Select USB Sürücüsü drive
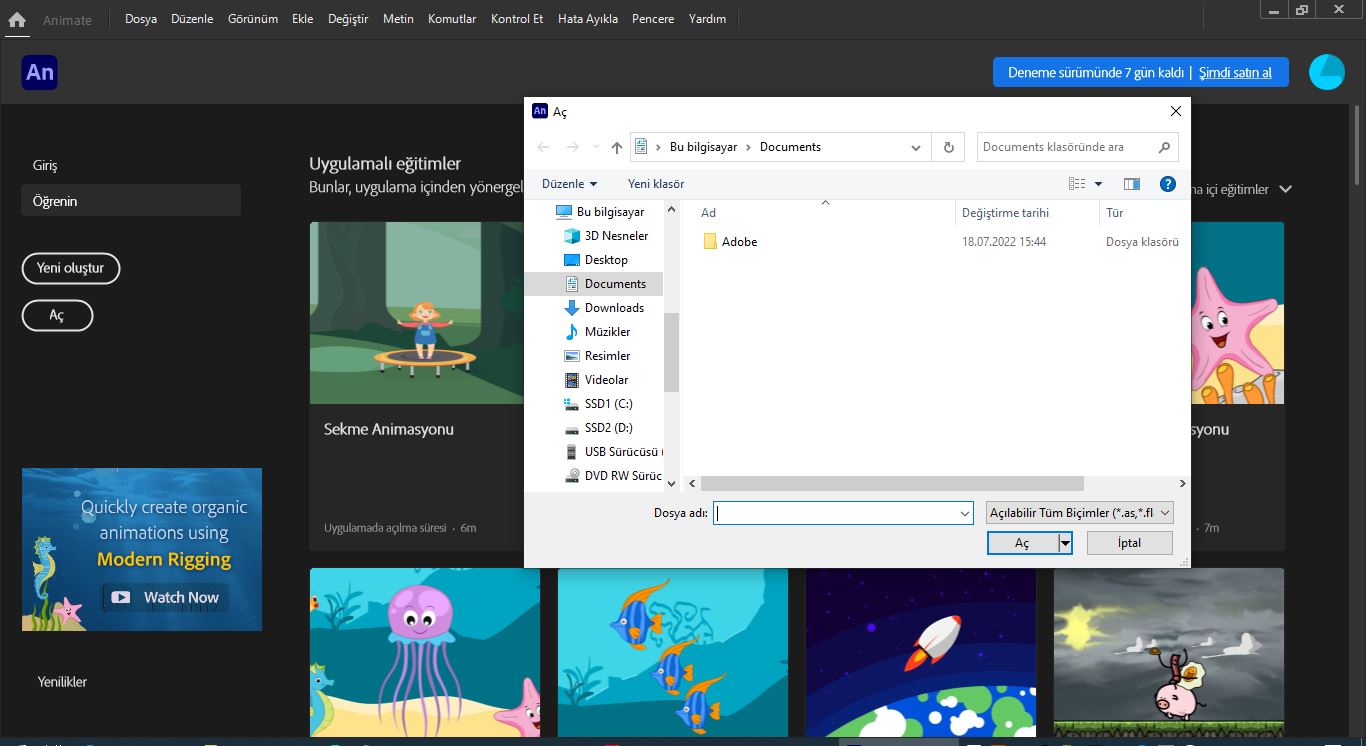1366x746 pixels. click(x=612, y=452)
